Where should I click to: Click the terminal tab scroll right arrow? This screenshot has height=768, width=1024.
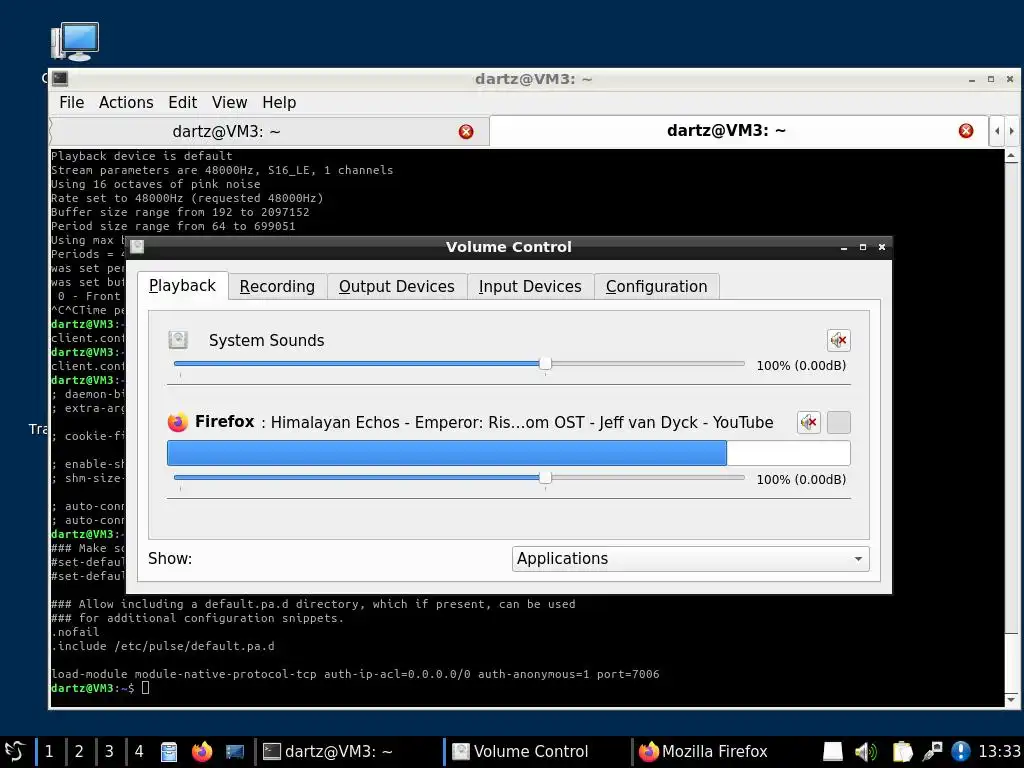pyautogui.click(x=1012, y=131)
